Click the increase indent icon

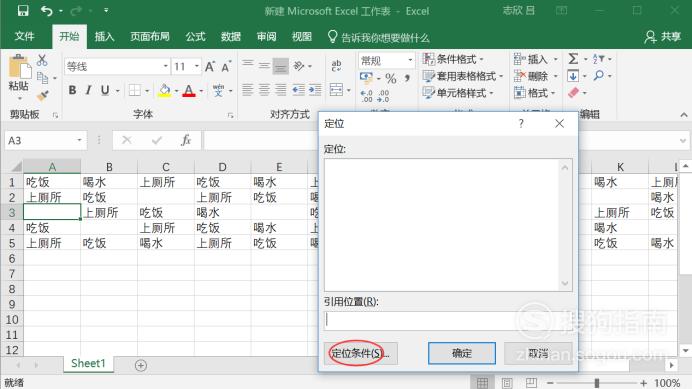[x=315, y=91]
